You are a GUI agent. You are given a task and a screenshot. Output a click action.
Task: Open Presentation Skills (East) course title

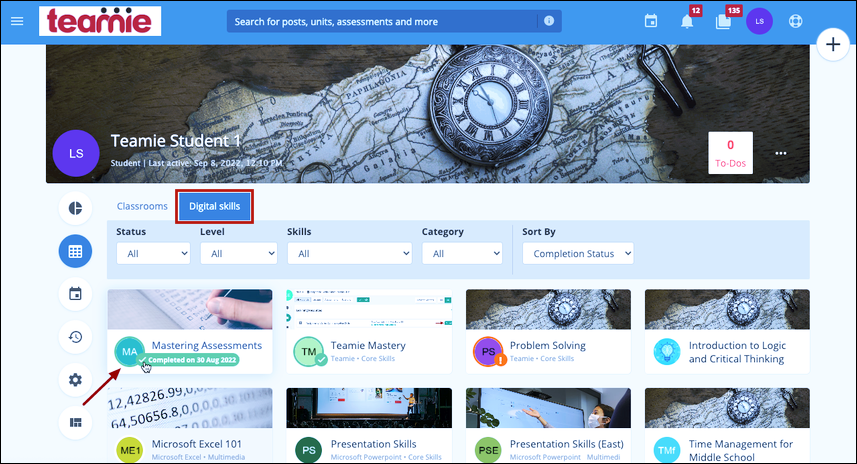(566, 444)
